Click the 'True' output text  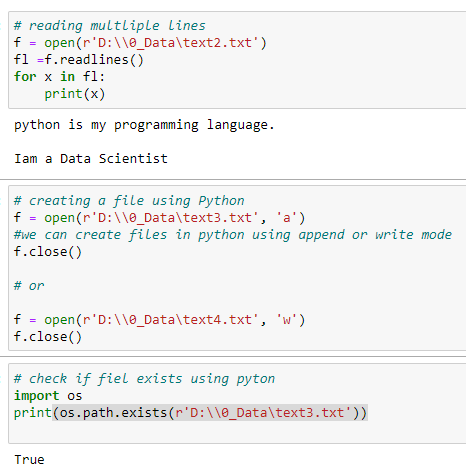(29, 460)
